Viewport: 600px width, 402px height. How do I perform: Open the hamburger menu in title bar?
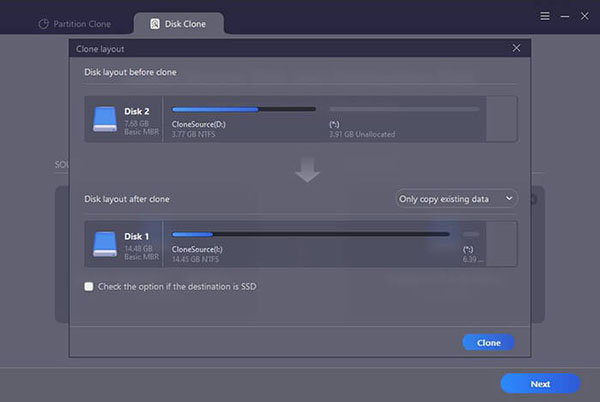[545, 16]
